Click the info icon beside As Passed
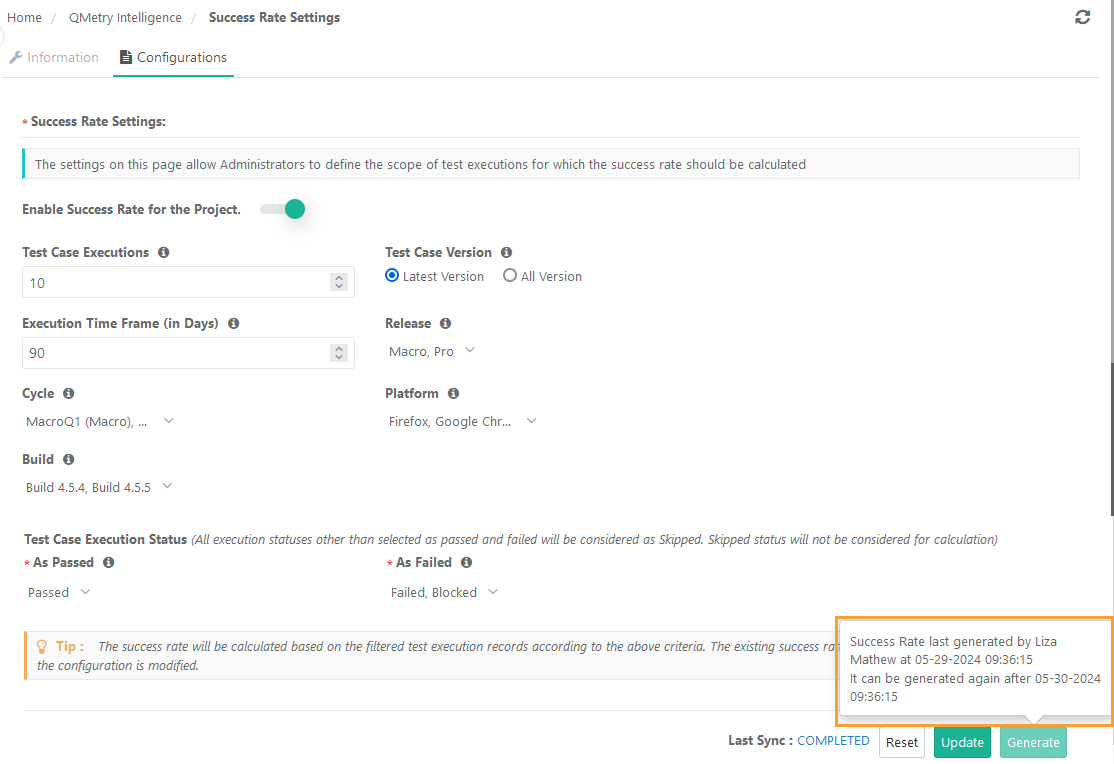This screenshot has height=764, width=1114. click(x=107, y=562)
